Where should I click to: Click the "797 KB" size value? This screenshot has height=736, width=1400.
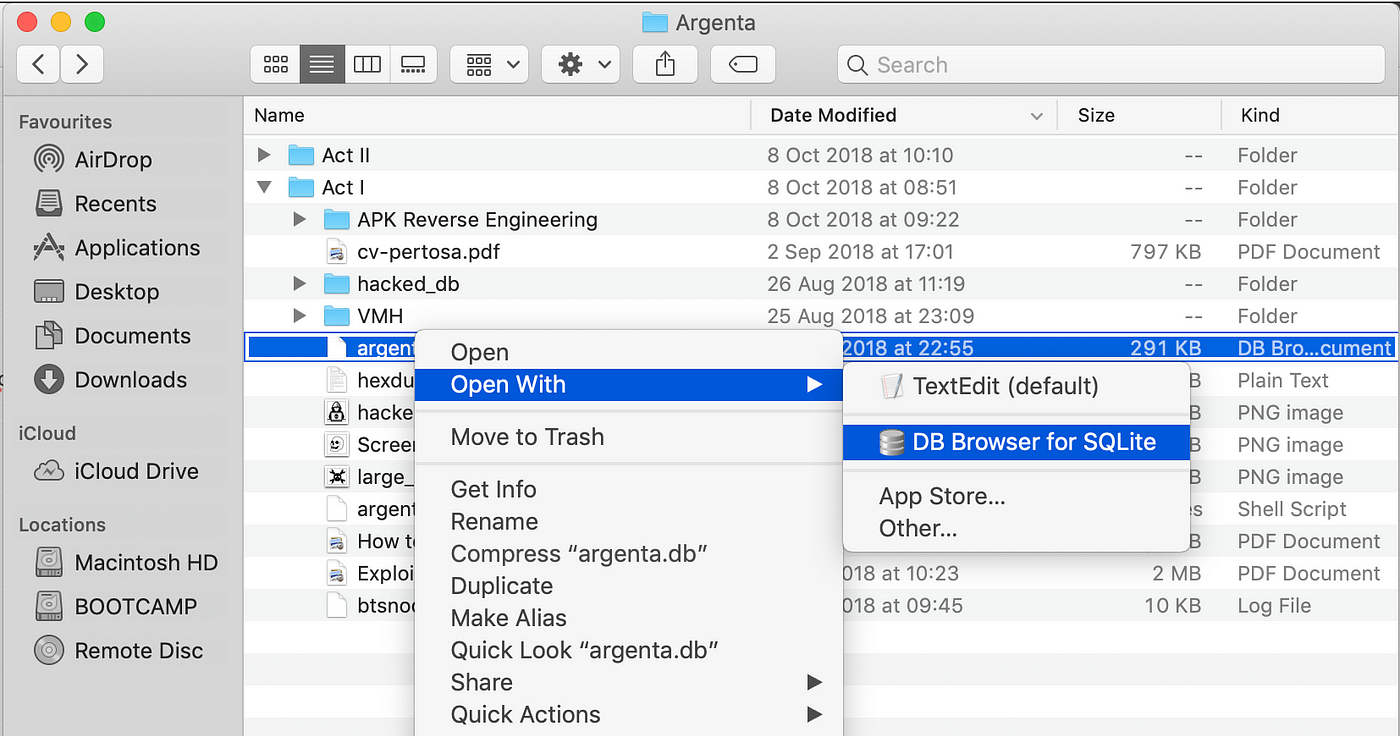pyautogui.click(x=1165, y=252)
